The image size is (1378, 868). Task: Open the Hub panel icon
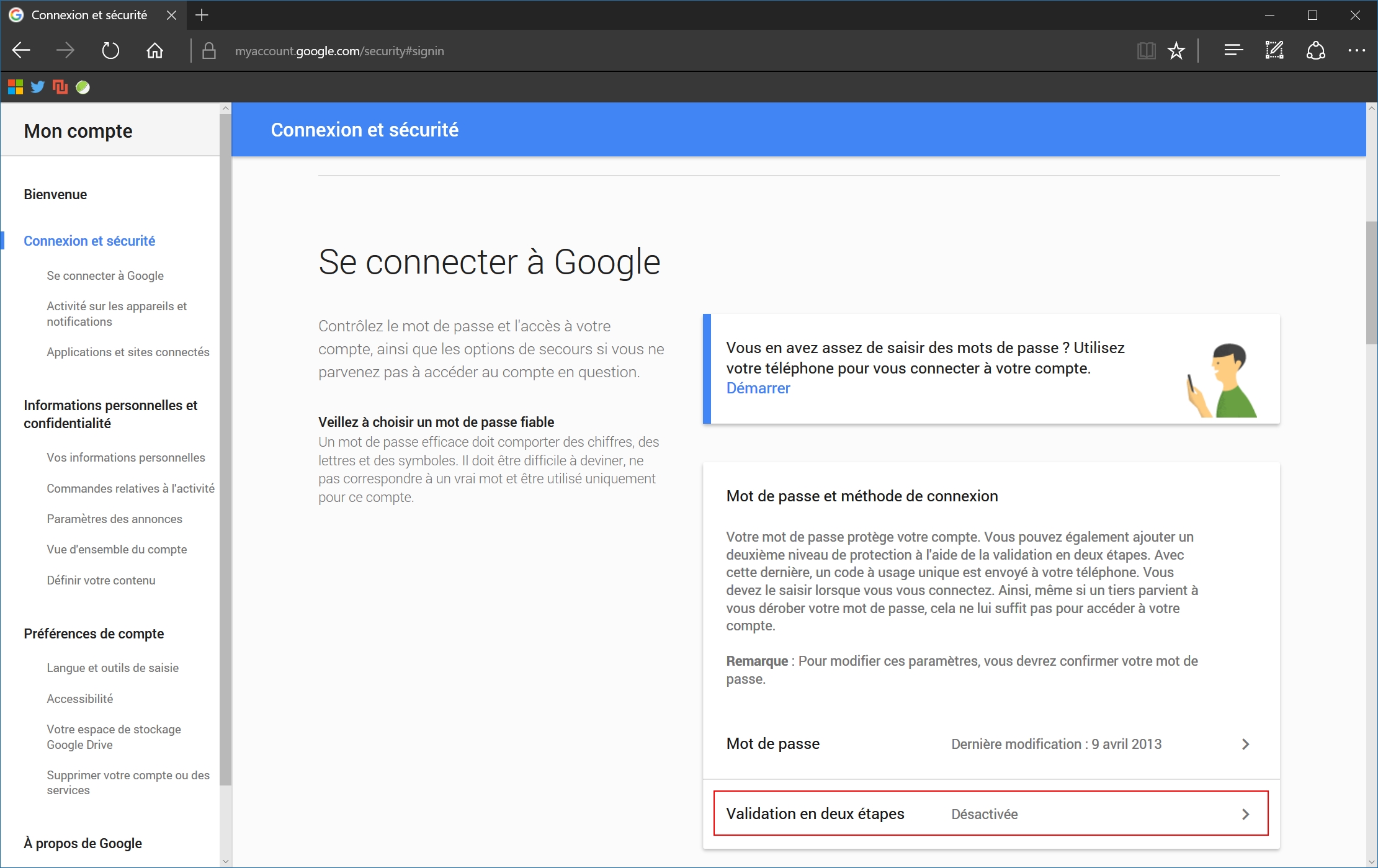click(x=1233, y=50)
